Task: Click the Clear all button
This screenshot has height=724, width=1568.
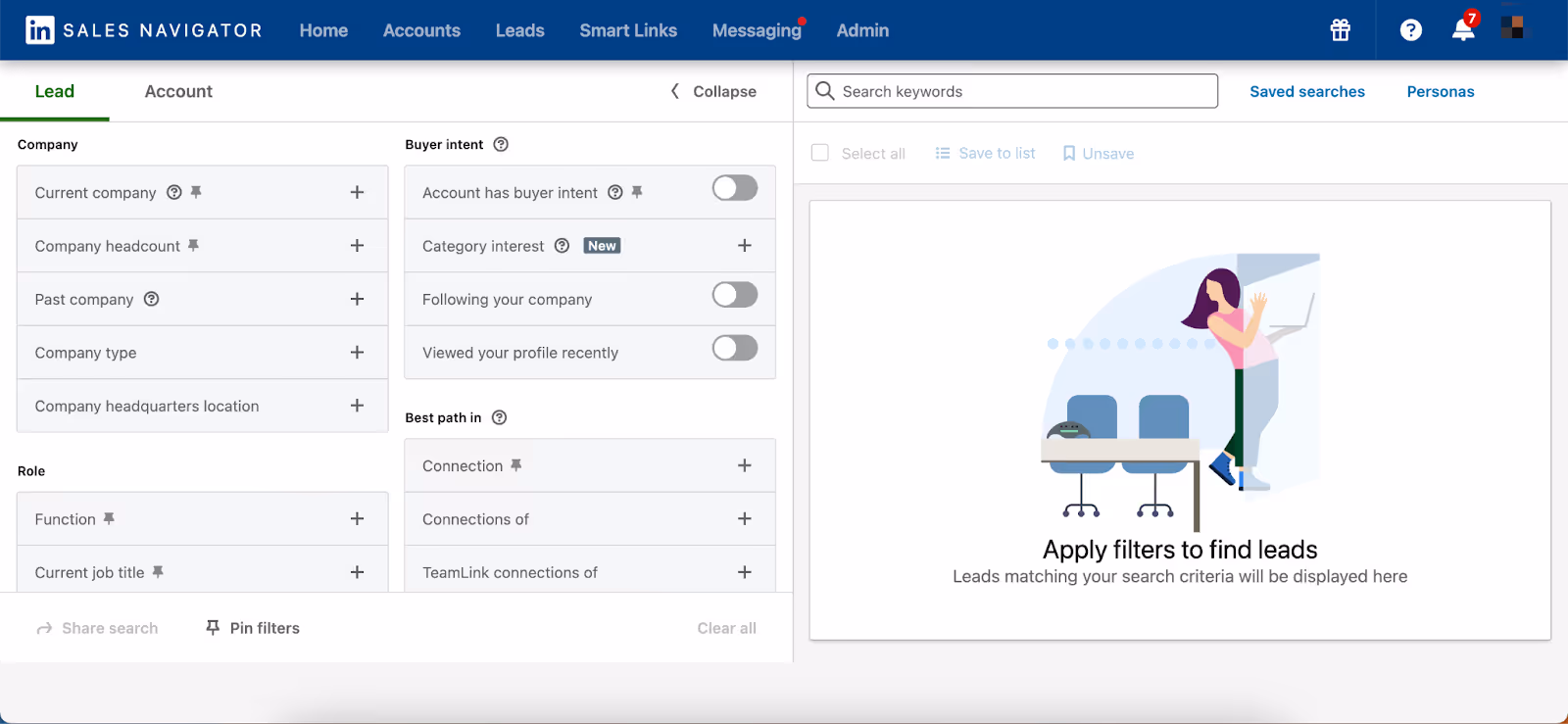Action: pyautogui.click(x=726, y=628)
